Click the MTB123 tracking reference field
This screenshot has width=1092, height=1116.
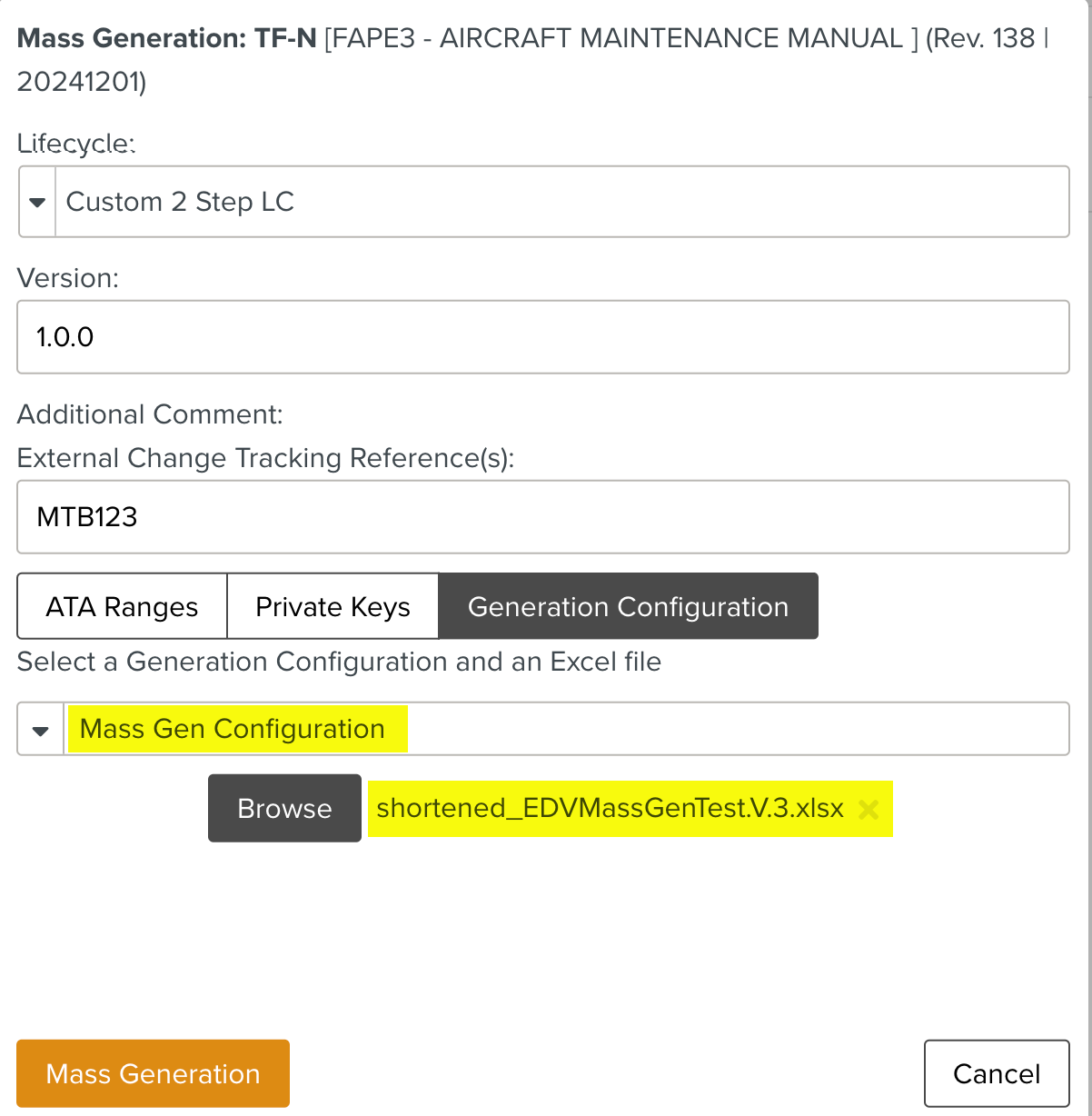(542, 517)
